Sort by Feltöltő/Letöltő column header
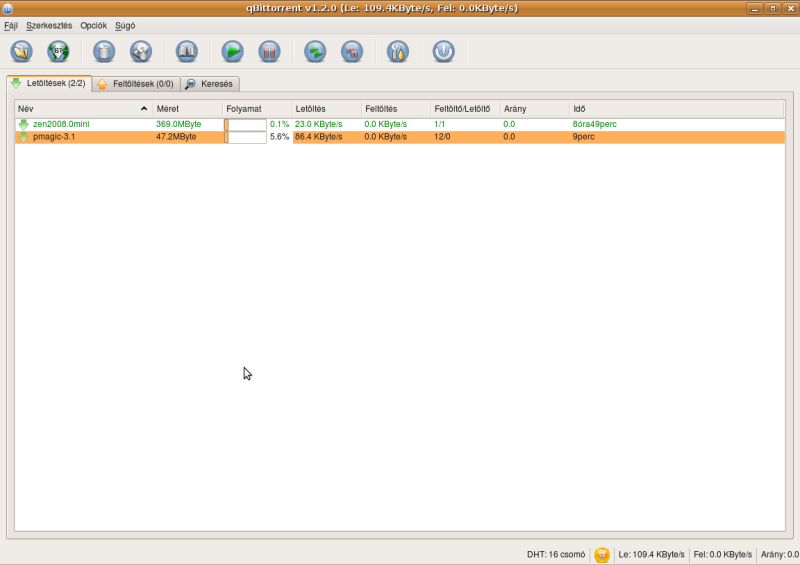The height and width of the screenshot is (565, 800). coord(465,109)
